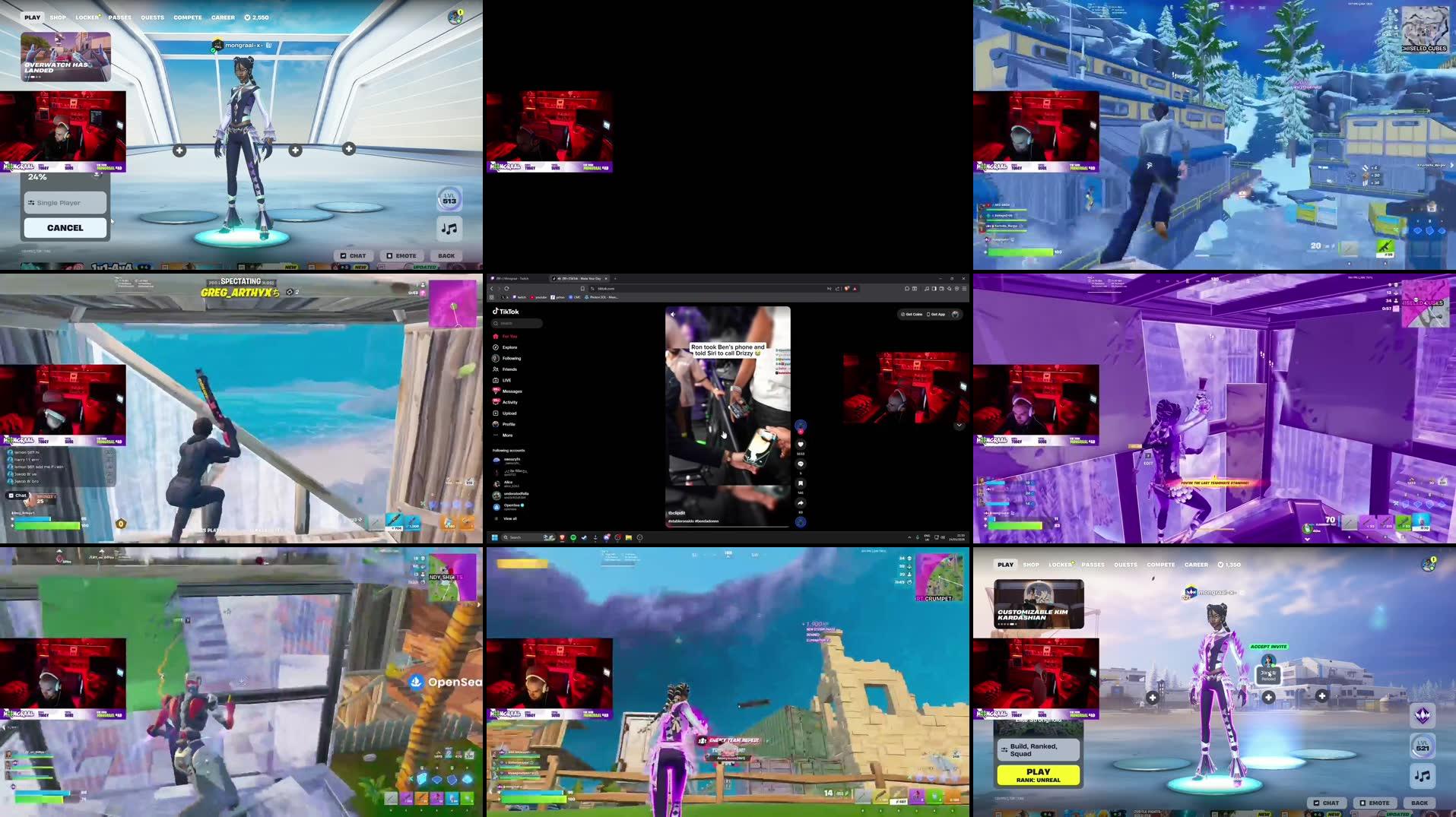
Task: Open comments on the TikTok video
Action: coord(800,464)
